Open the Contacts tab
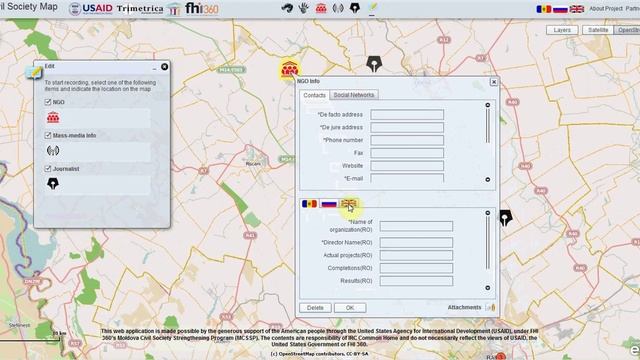Screen dimensions: 640x360 314,95
